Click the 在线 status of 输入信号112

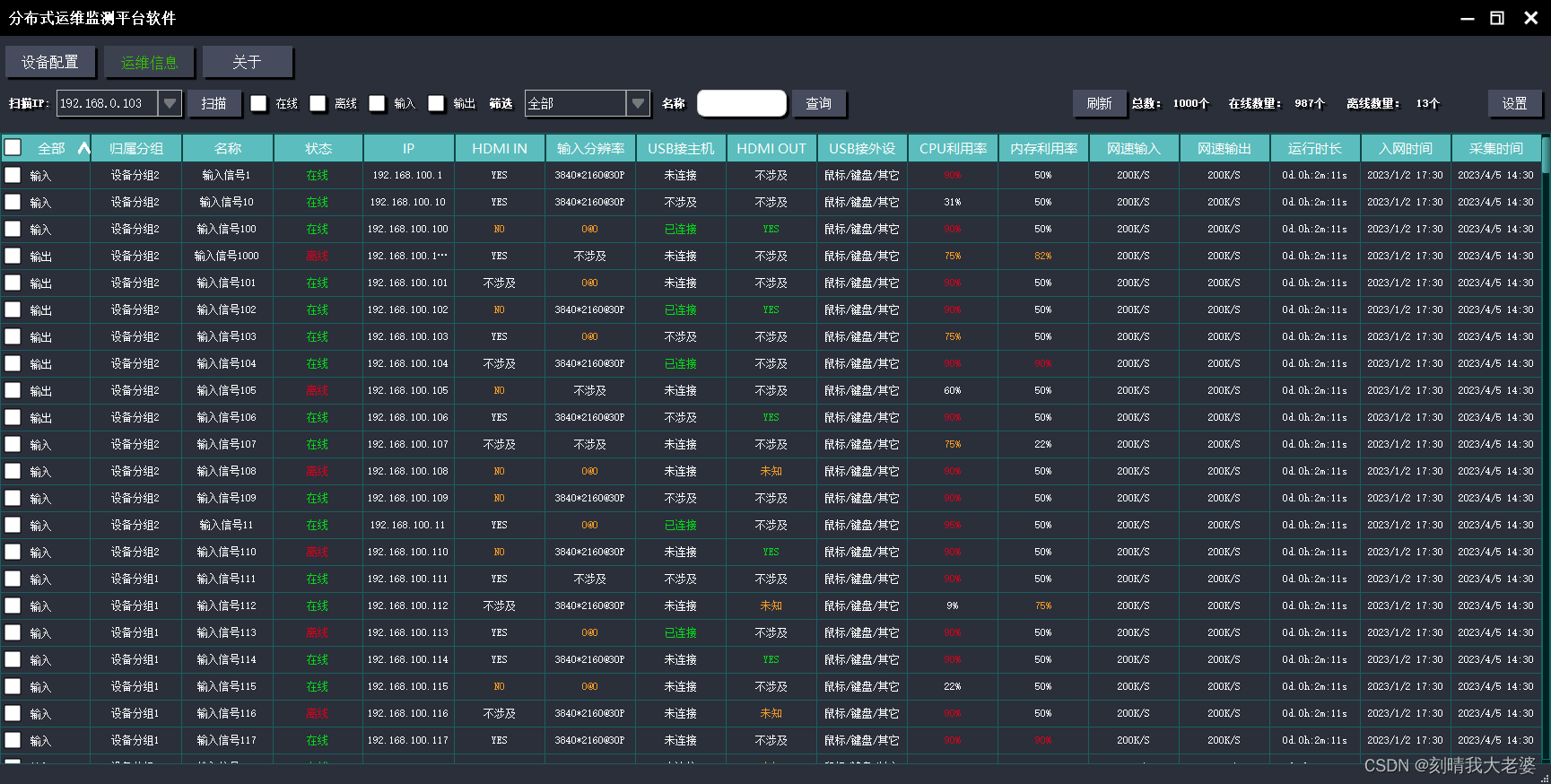point(318,605)
